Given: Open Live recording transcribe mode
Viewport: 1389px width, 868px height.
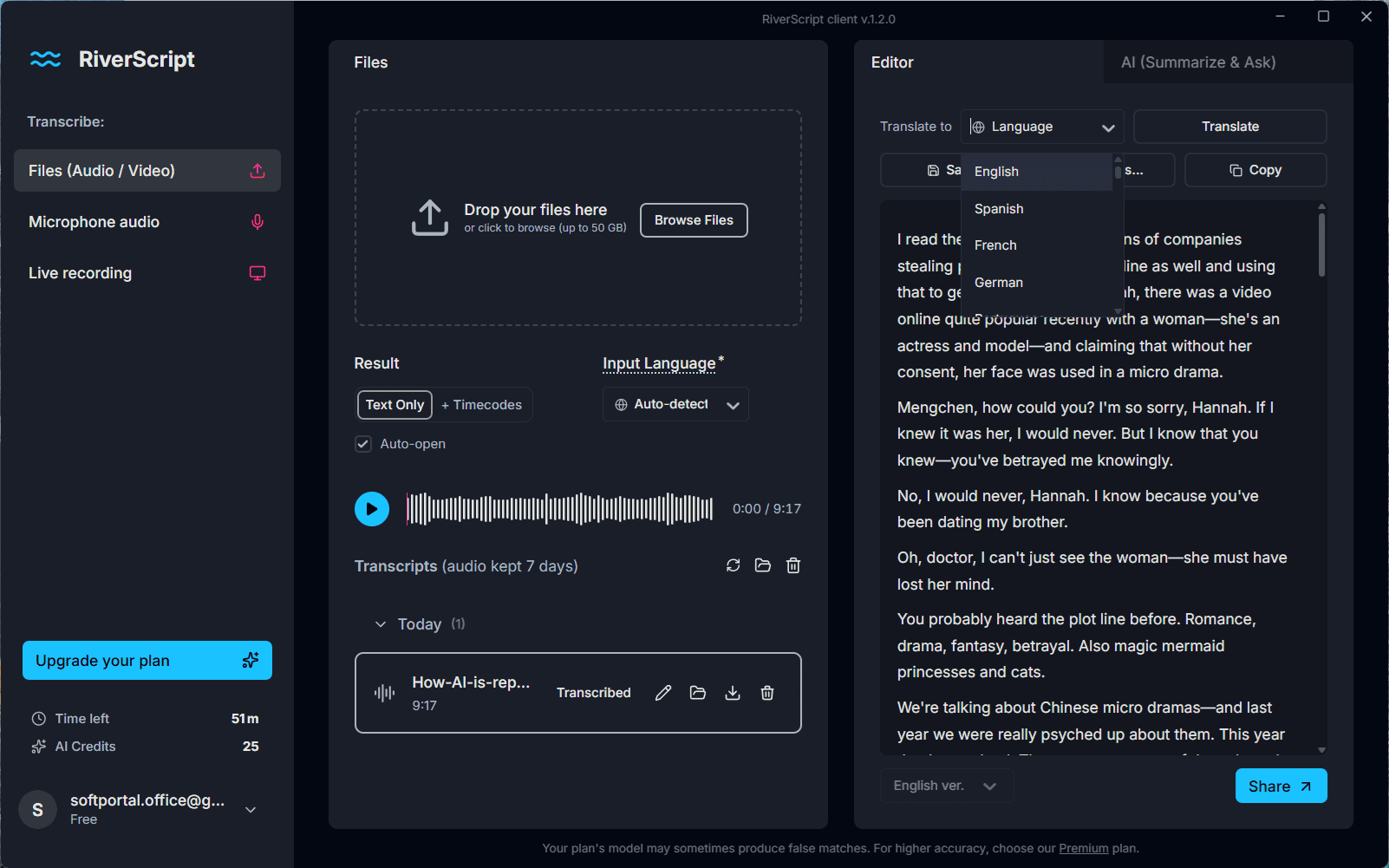Looking at the screenshot, I should [147, 273].
